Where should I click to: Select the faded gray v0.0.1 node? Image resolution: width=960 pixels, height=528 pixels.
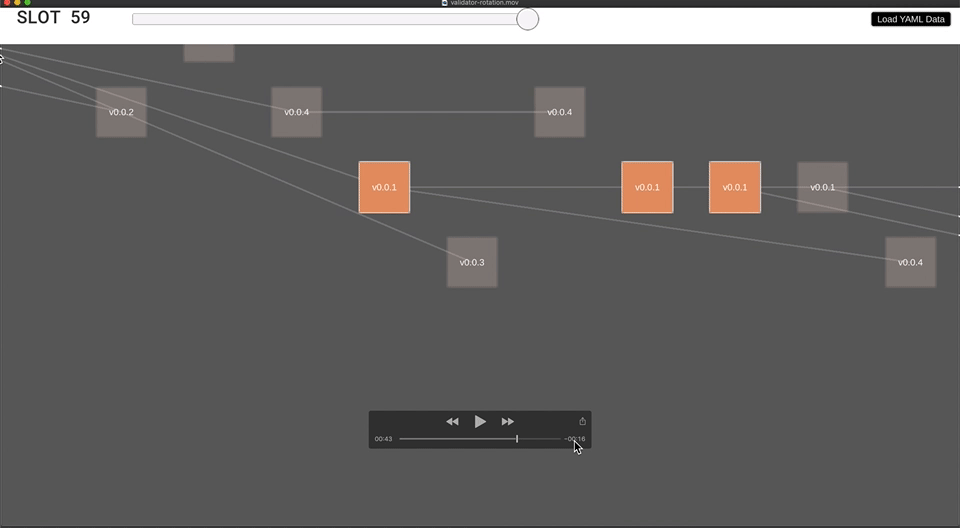822,187
